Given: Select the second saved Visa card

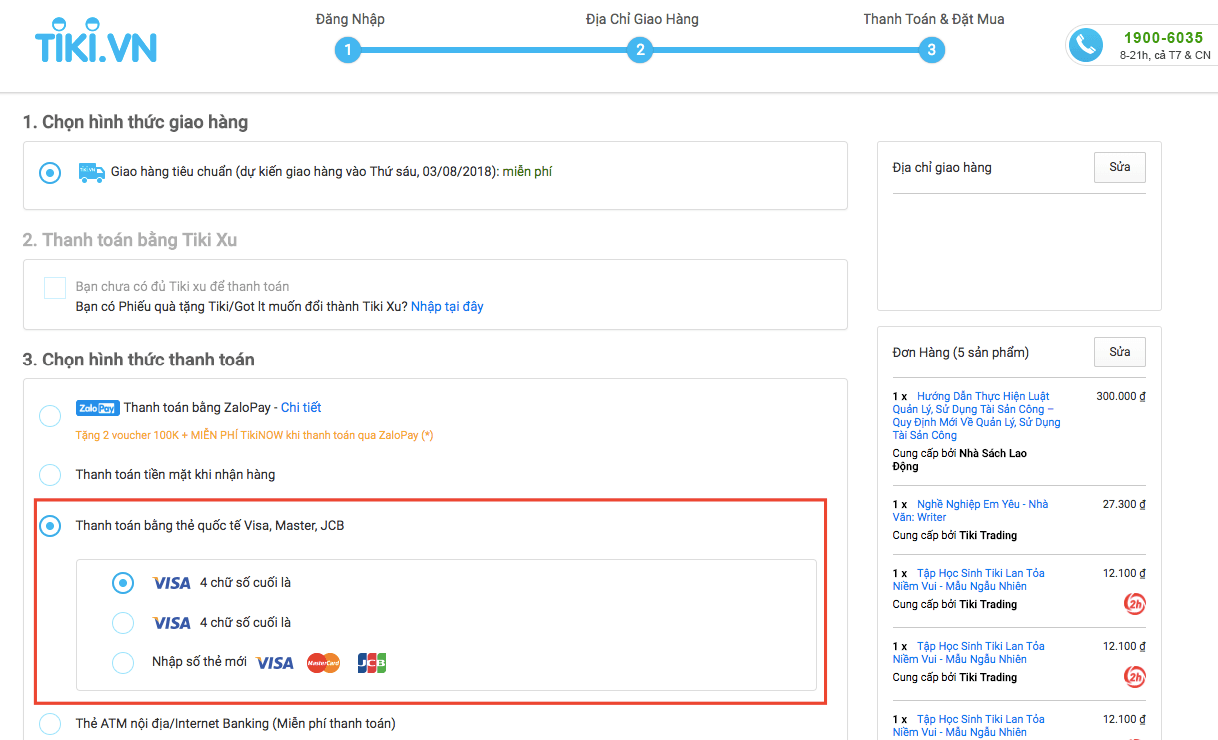Looking at the screenshot, I should 123,623.
